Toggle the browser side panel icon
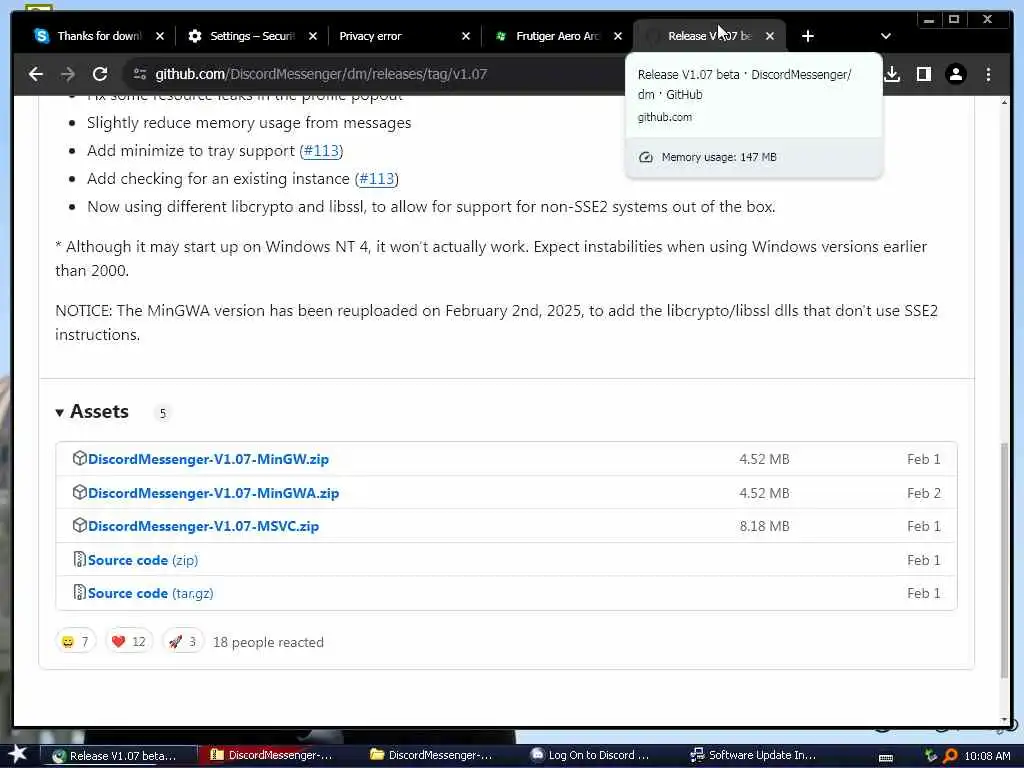Image resolution: width=1024 pixels, height=768 pixels. (x=923, y=74)
